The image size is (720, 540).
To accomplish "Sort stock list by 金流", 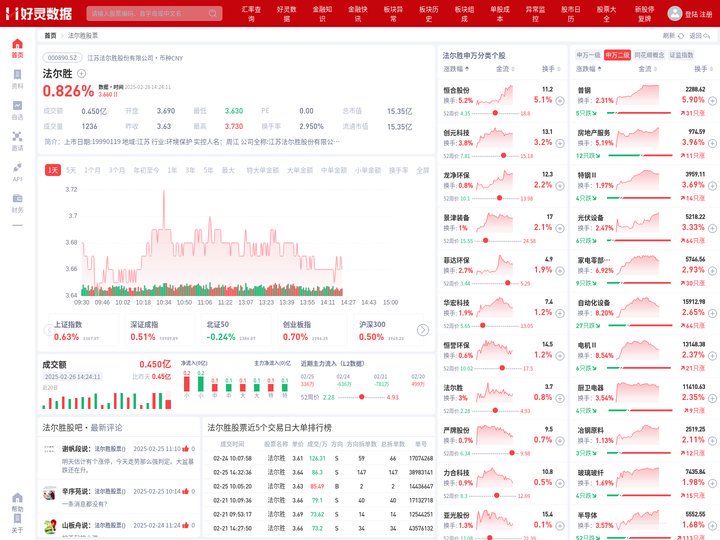I will pos(505,69).
